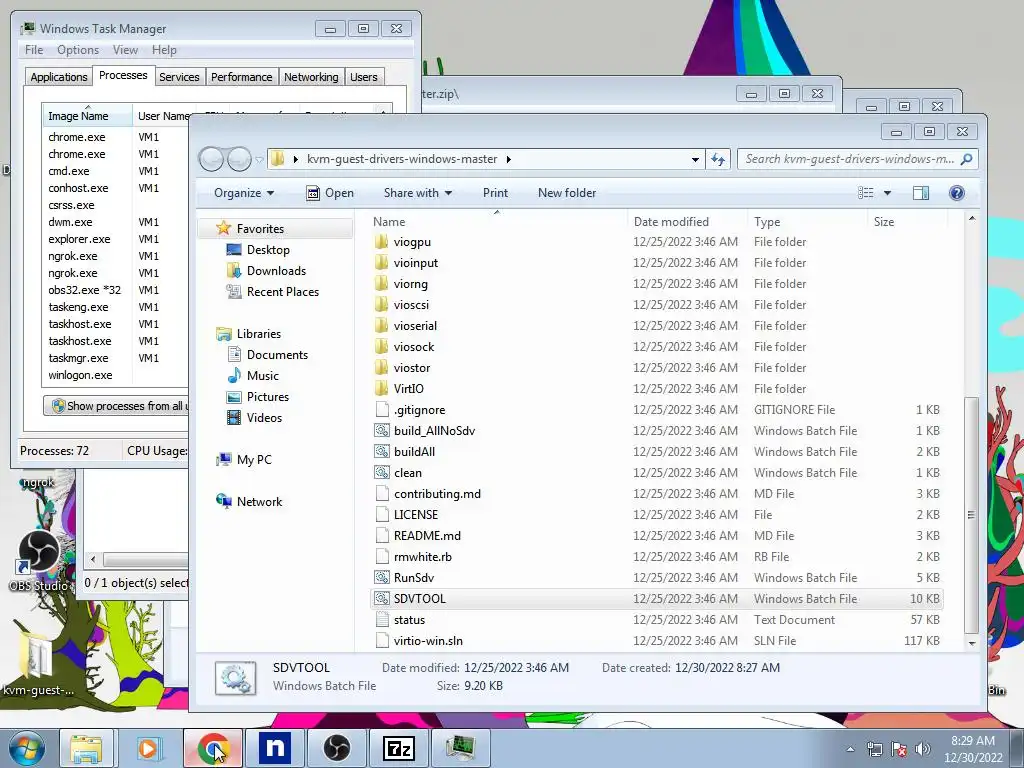
Task: Open the Share with dropdown
Action: click(x=418, y=193)
